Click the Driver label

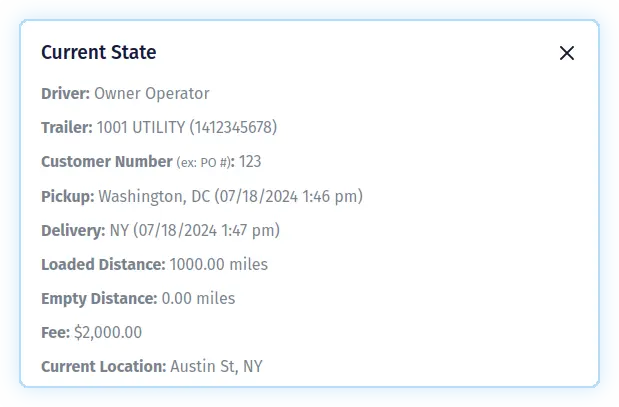click(x=65, y=94)
